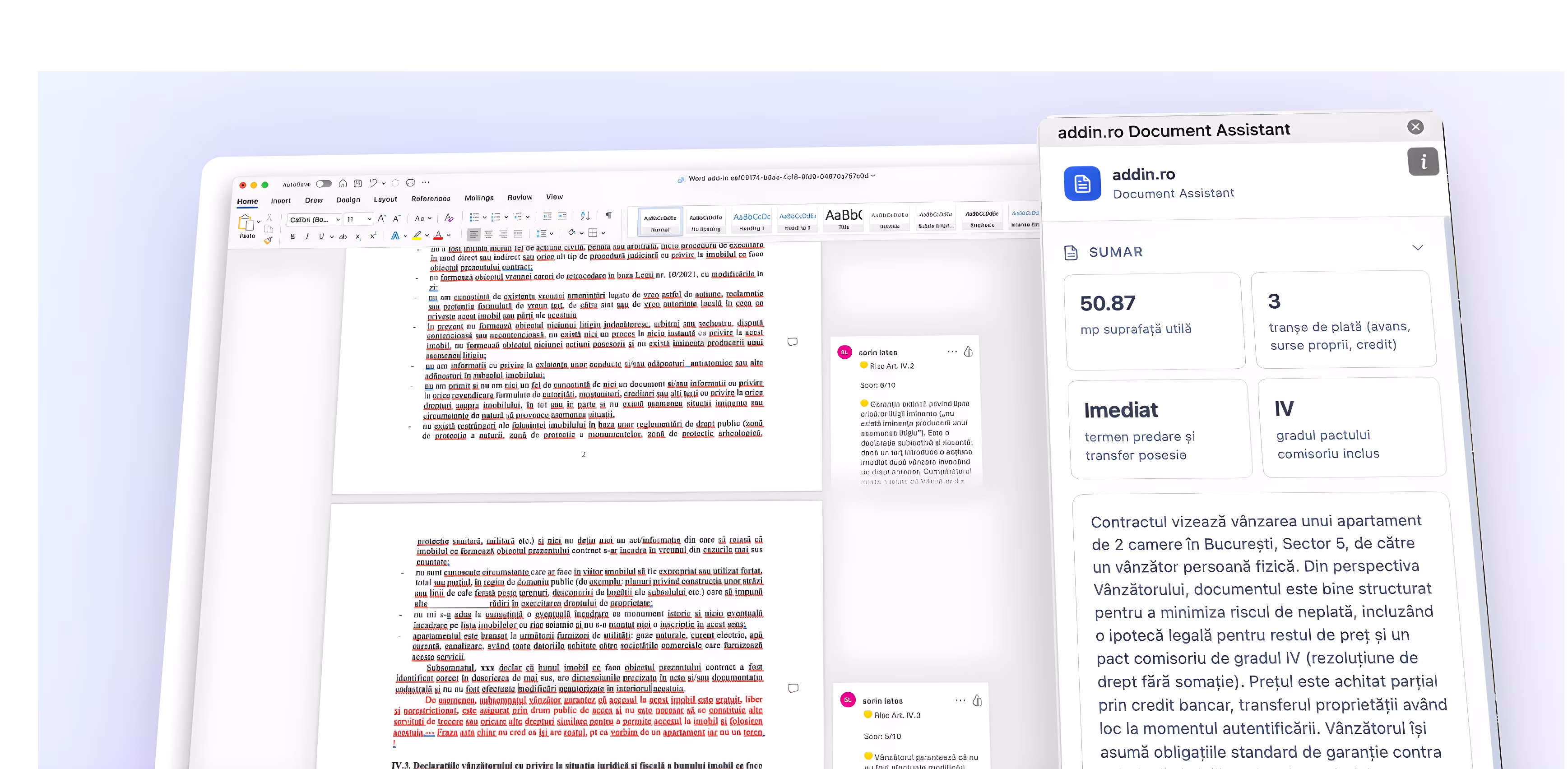Viewport: 1568px width, 769px height.
Task: Apply the No Spacing style
Action: click(705, 222)
